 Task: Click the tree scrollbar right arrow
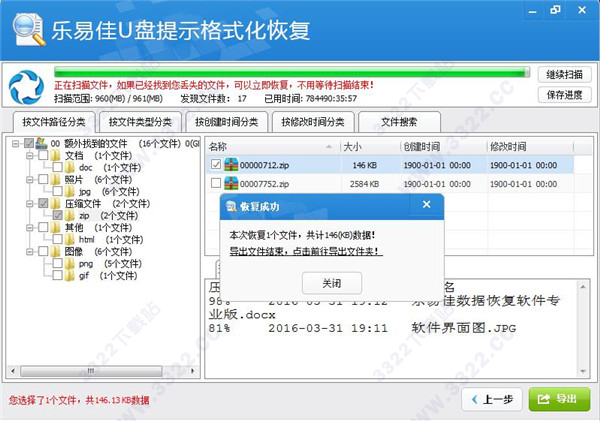click(x=192, y=371)
